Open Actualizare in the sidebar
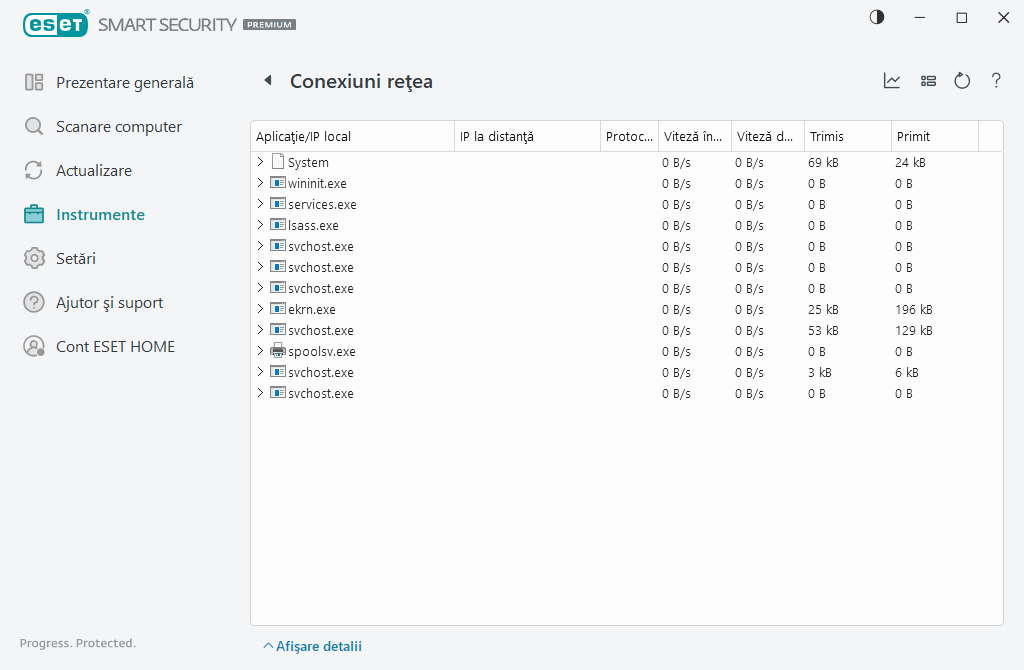The height and width of the screenshot is (670, 1024). point(93,171)
